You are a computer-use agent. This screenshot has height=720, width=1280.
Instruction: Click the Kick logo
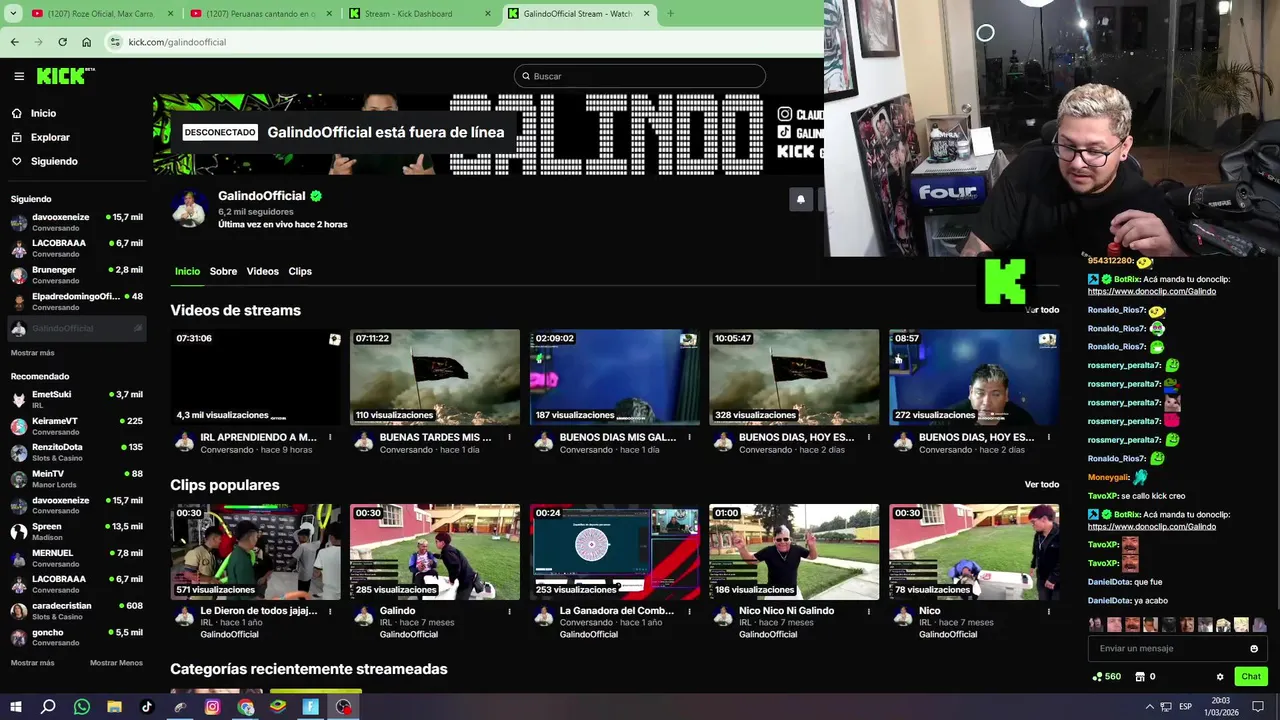click(x=65, y=76)
